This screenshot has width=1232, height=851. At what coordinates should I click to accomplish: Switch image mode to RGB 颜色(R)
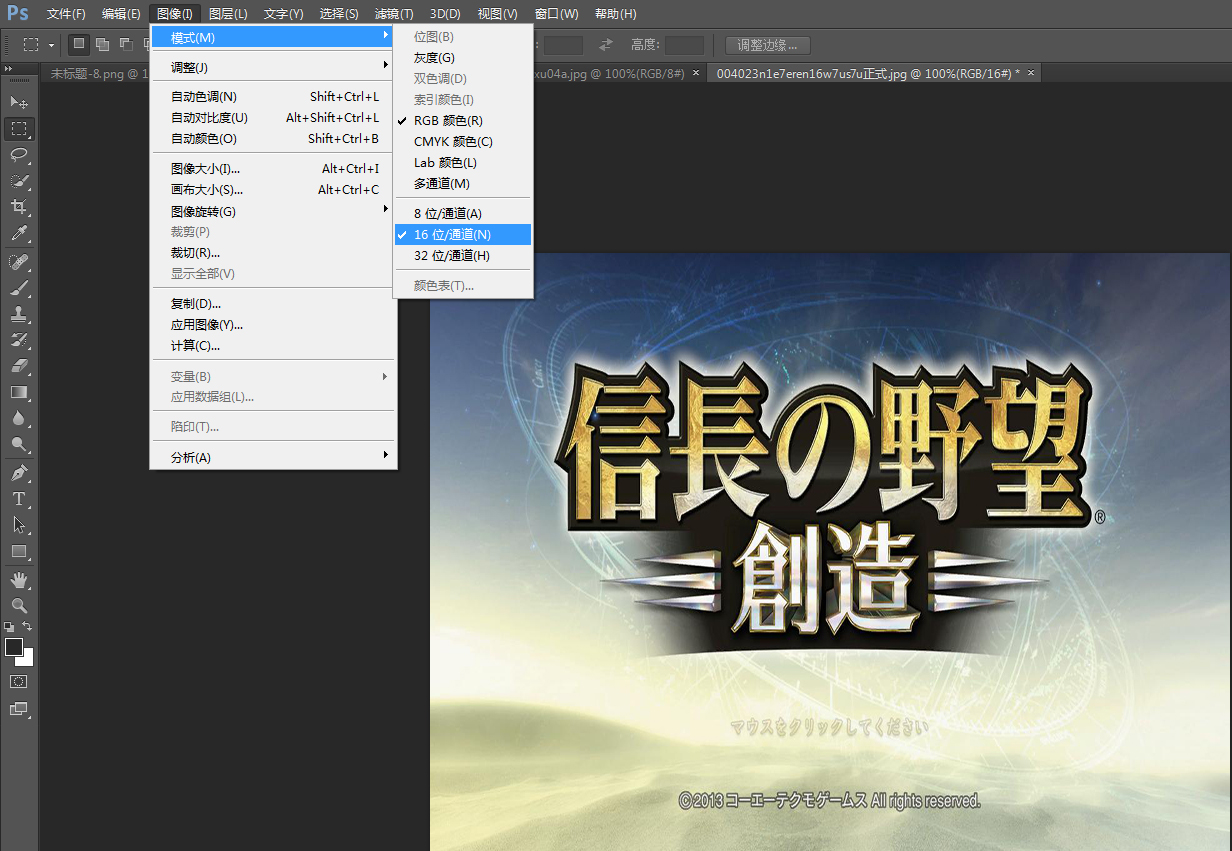[x=463, y=121]
